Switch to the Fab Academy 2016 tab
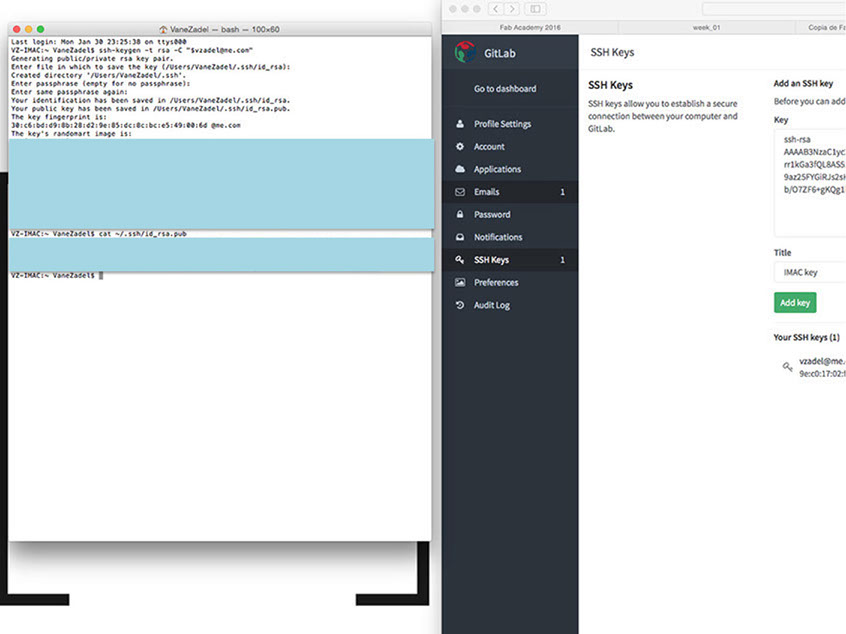 (x=530, y=27)
